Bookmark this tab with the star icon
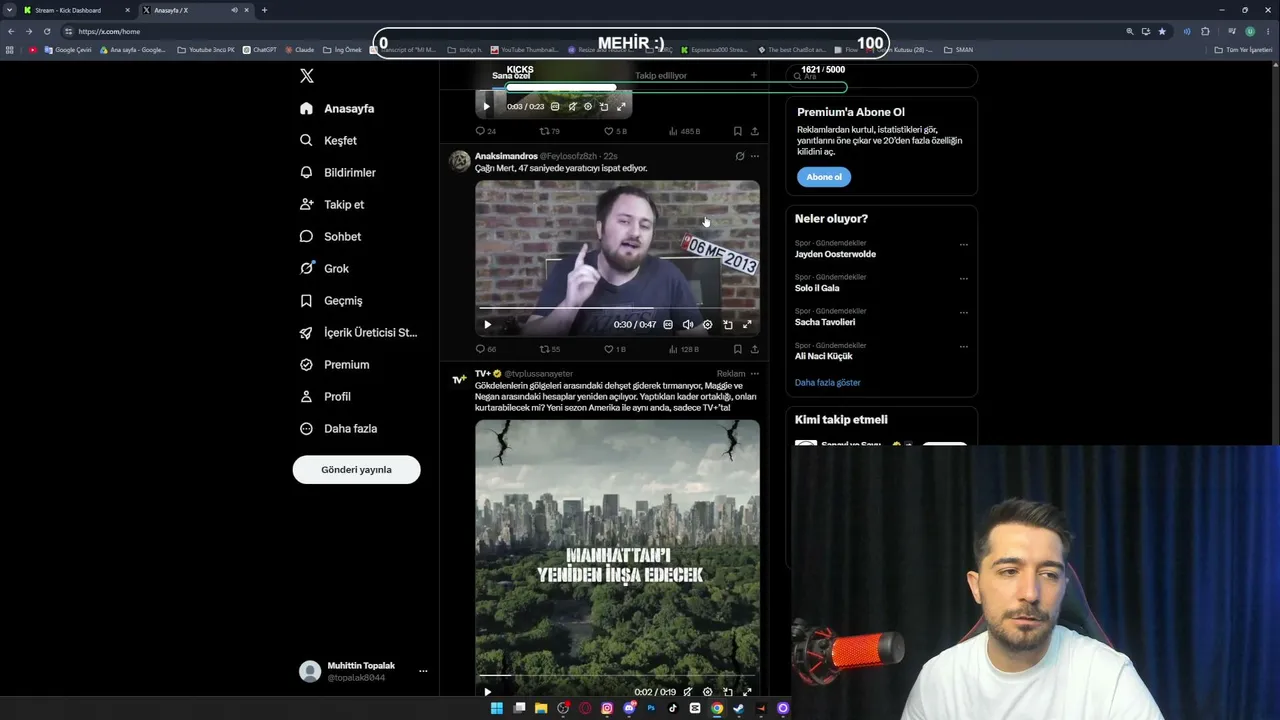Image resolution: width=1280 pixels, height=720 pixels. tap(1162, 31)
